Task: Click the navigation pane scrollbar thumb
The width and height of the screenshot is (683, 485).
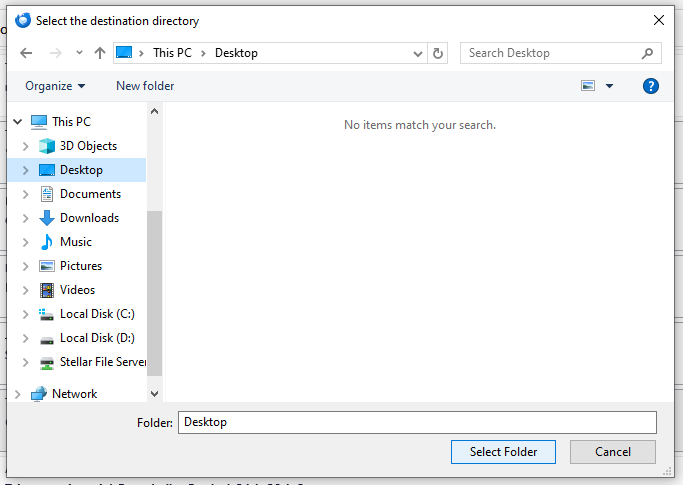Action: [154, 293]
